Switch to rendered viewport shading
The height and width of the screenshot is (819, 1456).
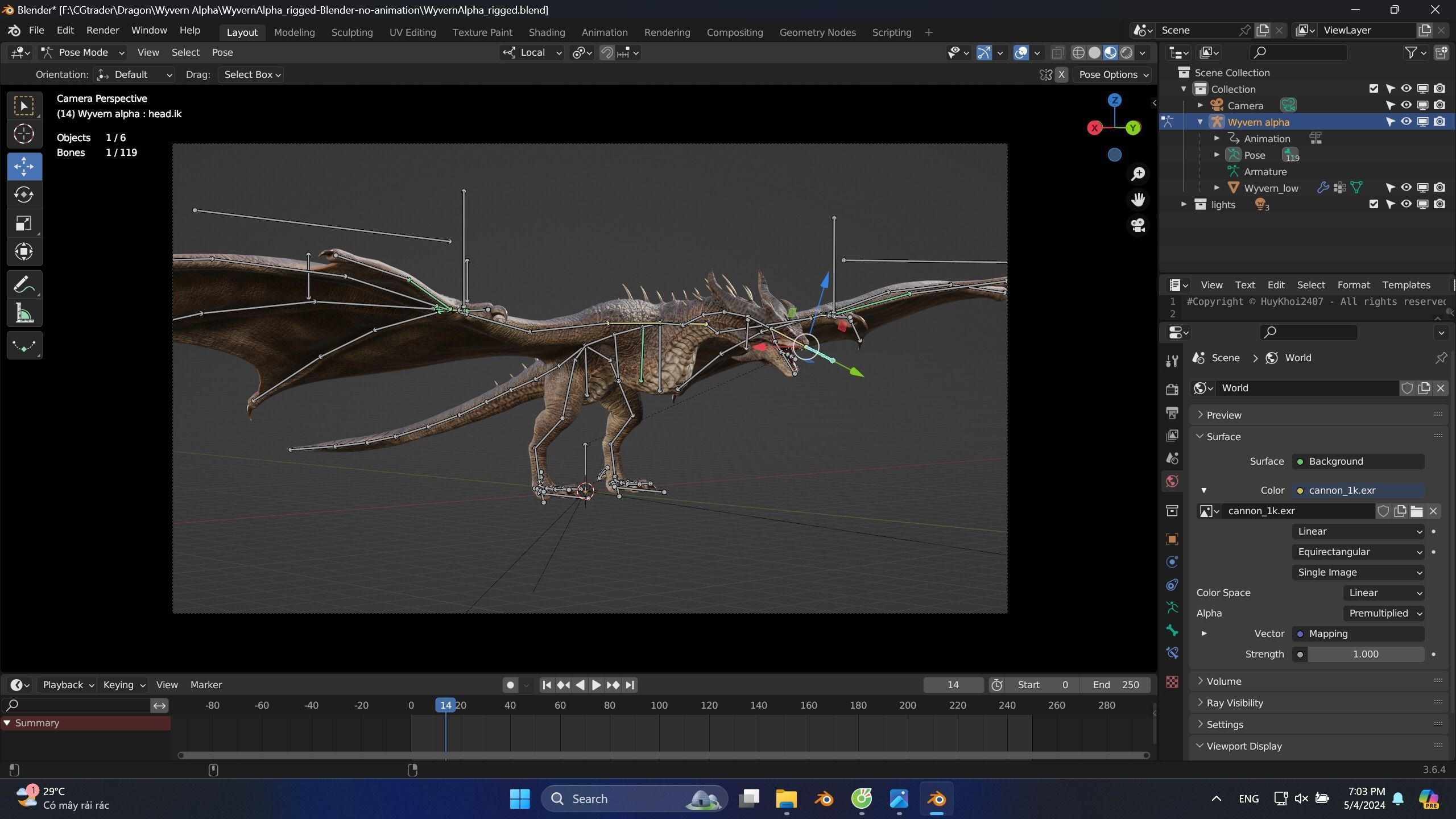pos(1126,53)
